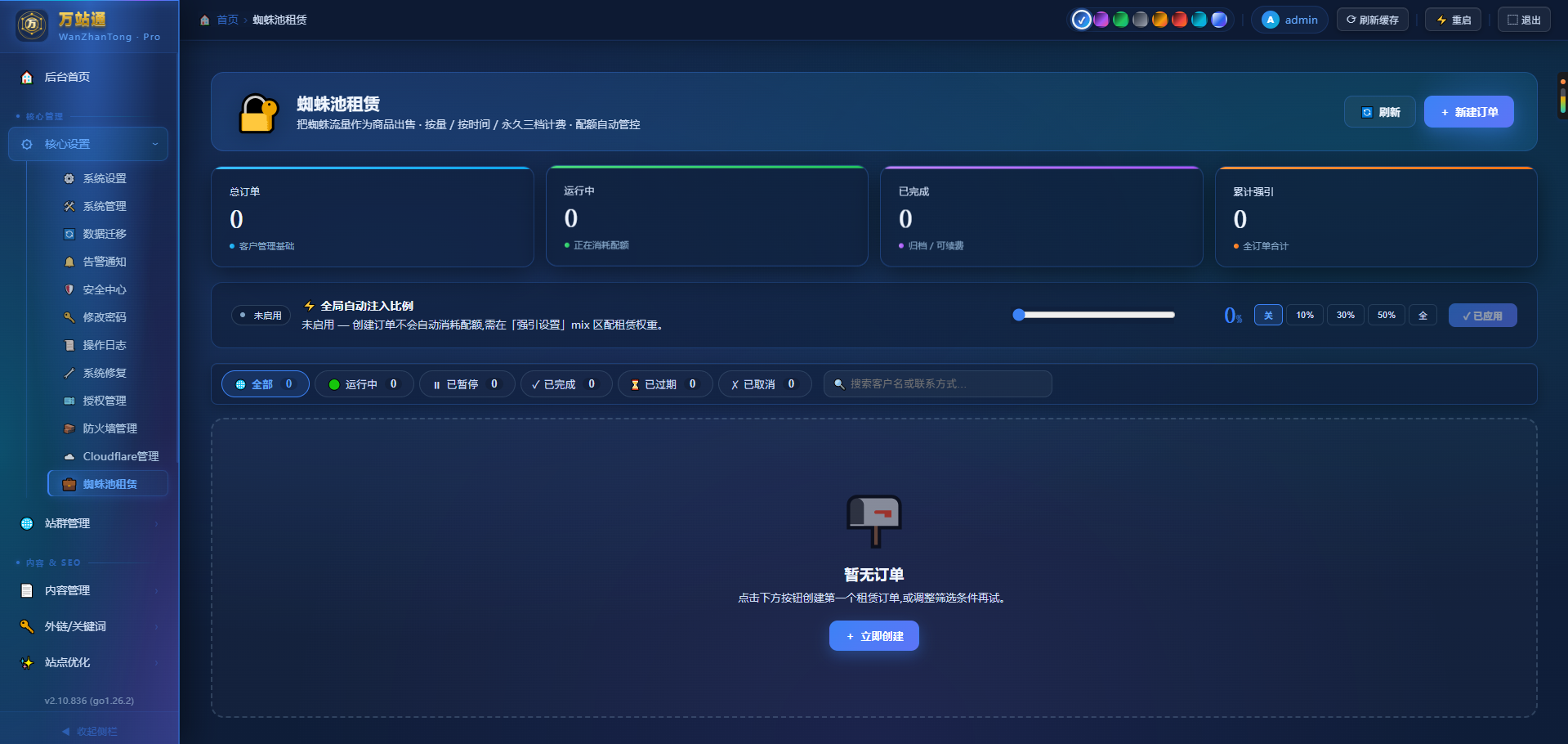Viewport: 1568px width, 744px height.
Task: Choose the orange theme swatch
Action: point(1159,20)
